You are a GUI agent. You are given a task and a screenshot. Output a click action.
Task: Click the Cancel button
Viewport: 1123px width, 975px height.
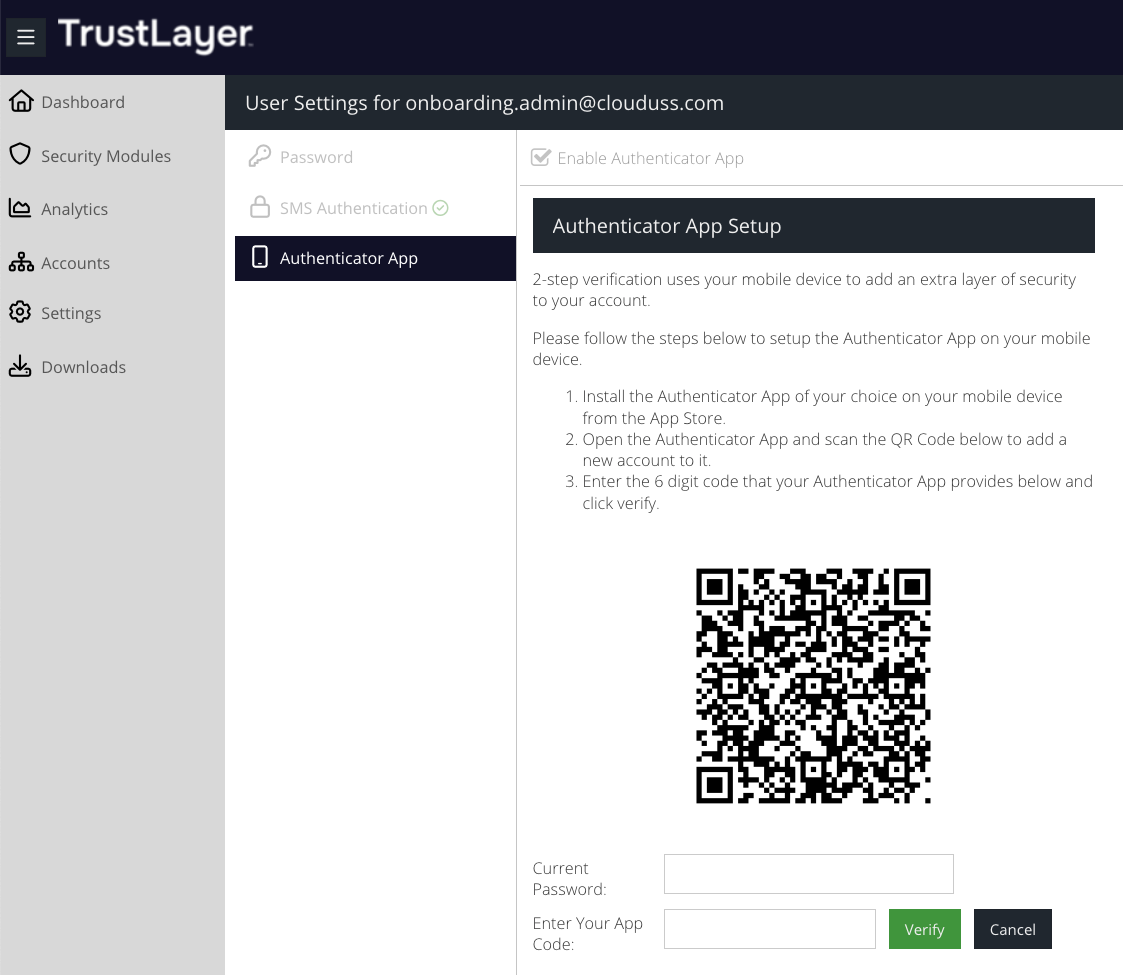click(x=1013, y=929)
